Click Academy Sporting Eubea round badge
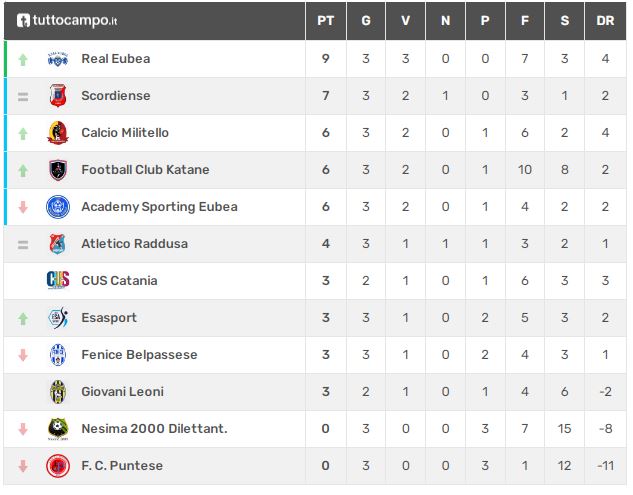The image size is (633, 495). pos(58,207)
